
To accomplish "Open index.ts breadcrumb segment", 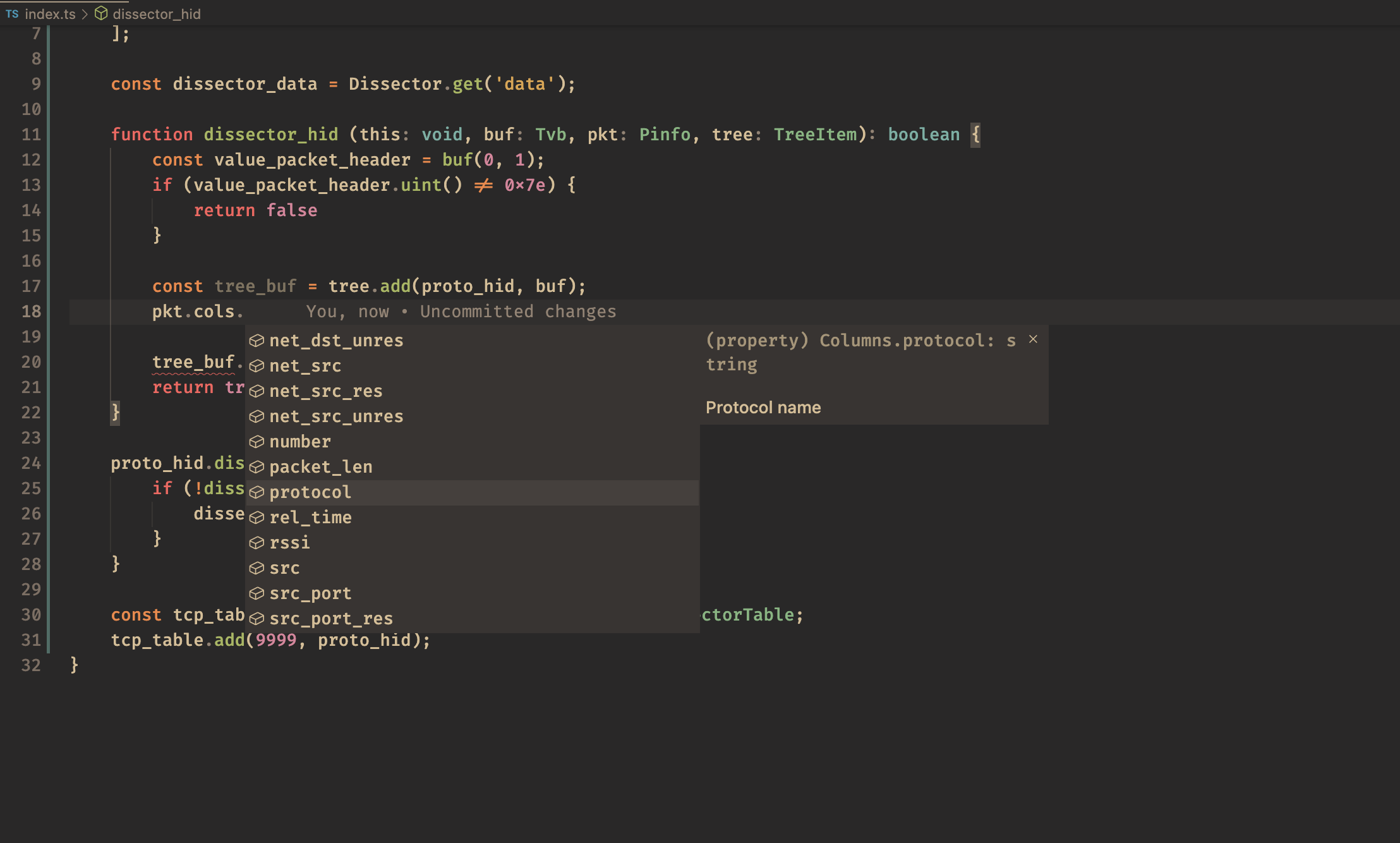I will click(x=50, y=14).
